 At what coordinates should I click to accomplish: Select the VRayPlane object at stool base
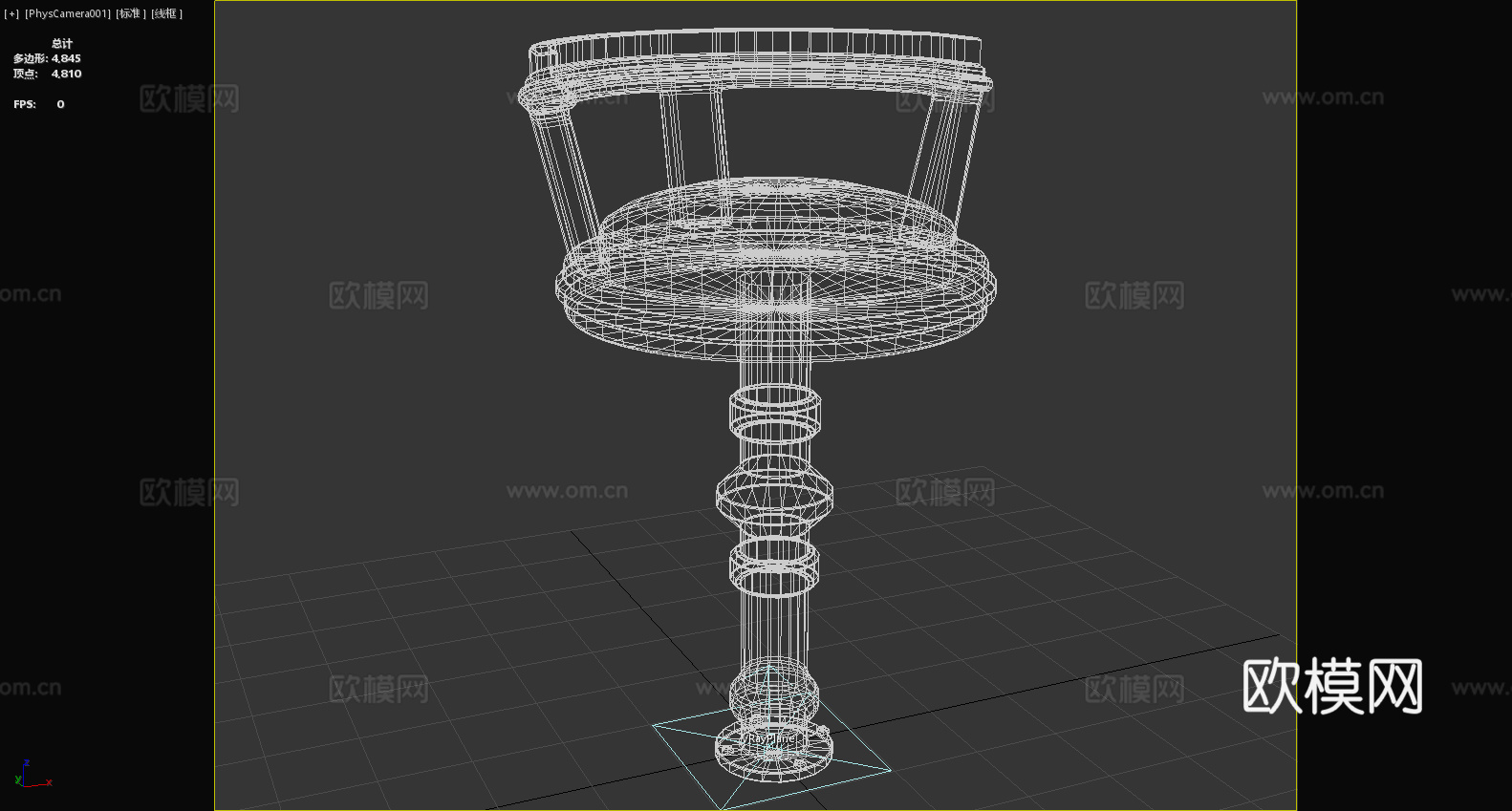coord(771,737)
